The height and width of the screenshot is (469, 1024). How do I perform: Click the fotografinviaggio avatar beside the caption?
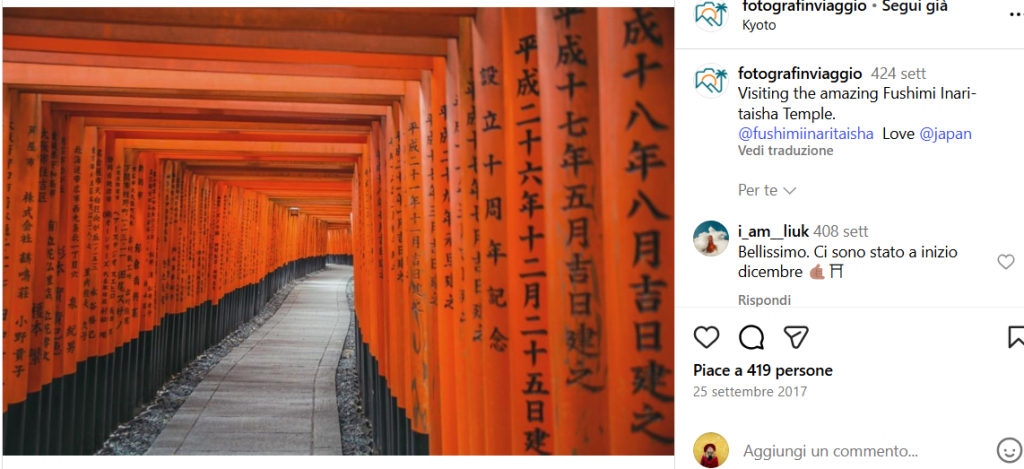(x=711, y=81)
